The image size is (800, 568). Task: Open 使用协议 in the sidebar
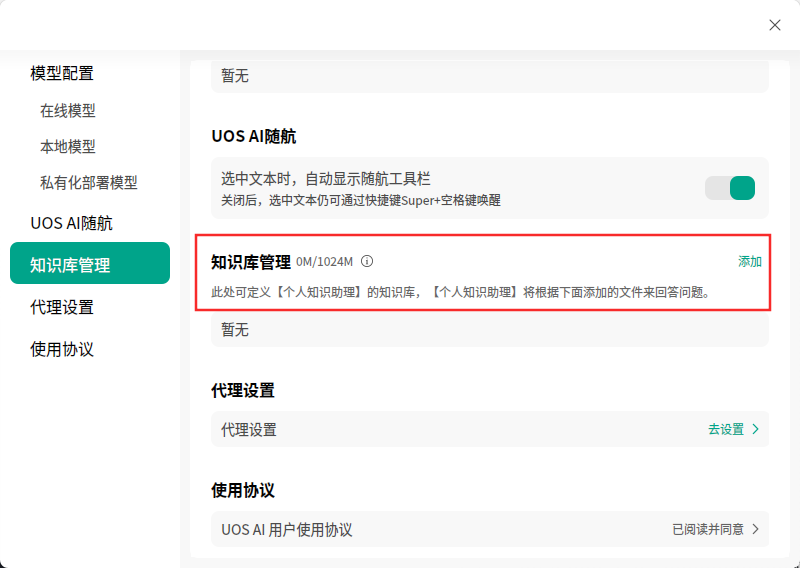pos(62,350)
